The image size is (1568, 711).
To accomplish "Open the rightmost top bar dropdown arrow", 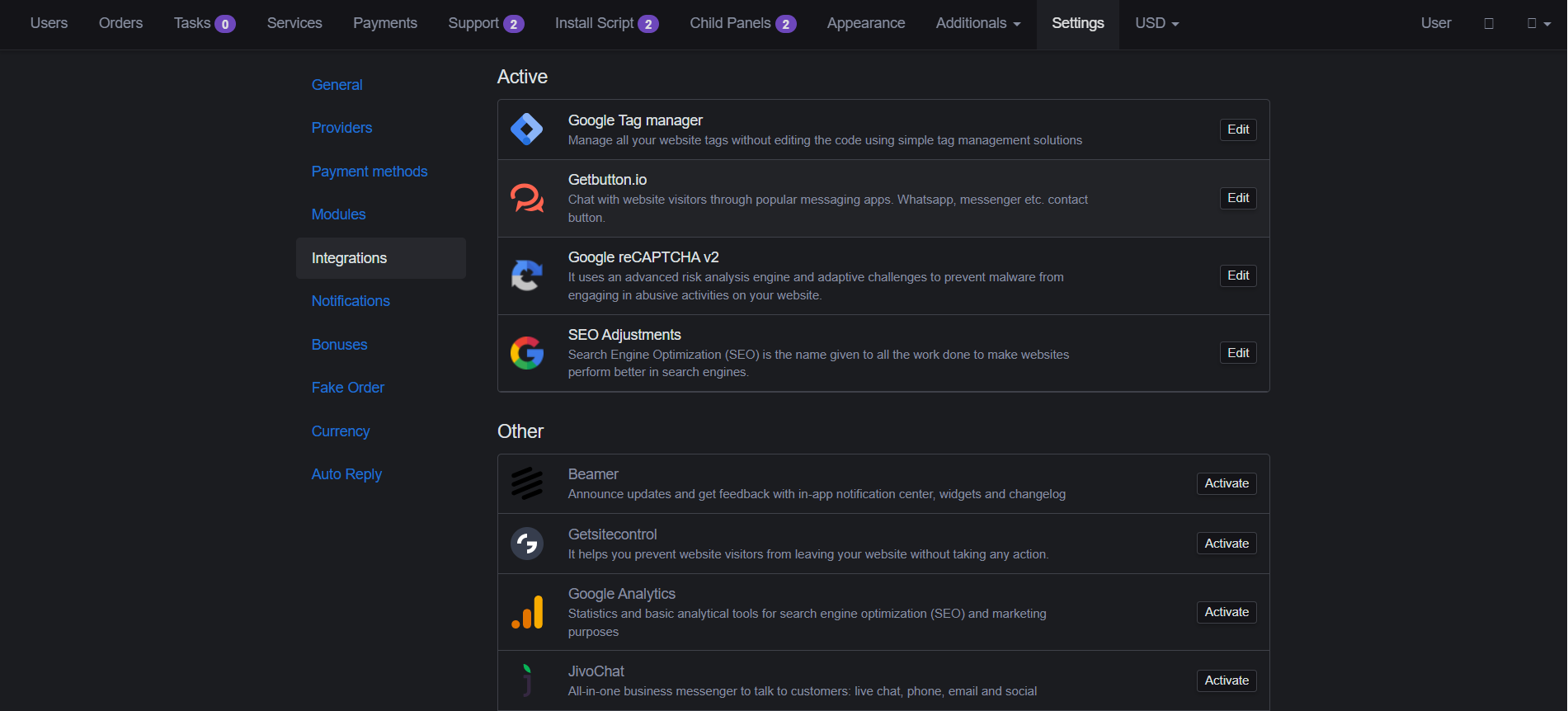I will [1539, 24].
